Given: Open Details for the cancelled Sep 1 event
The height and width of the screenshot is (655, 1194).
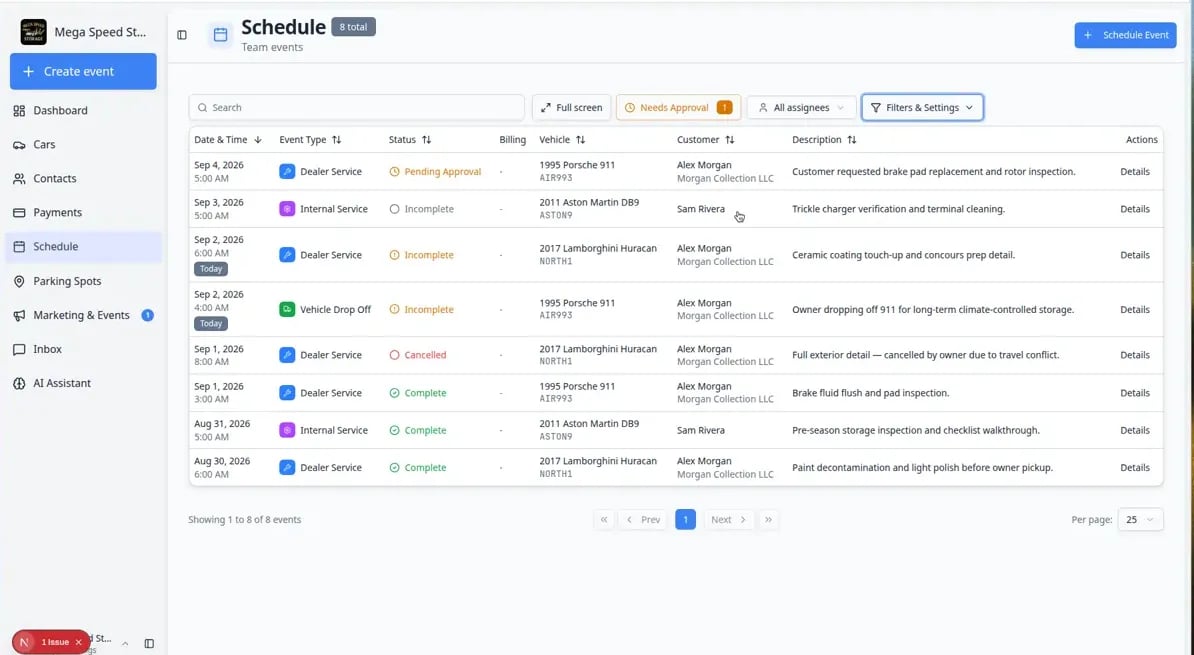Looking at the screenshot, I should pyautogui.click(x=1135, y=355).
